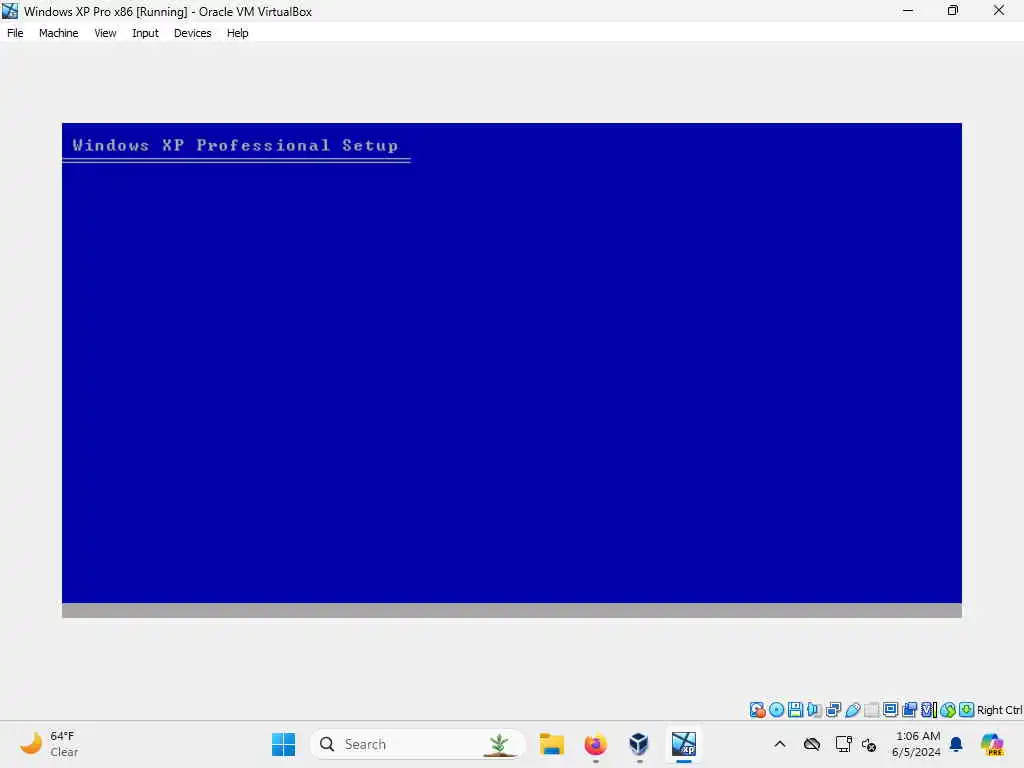Click the shared folders status icon

(x=871, y=710)
